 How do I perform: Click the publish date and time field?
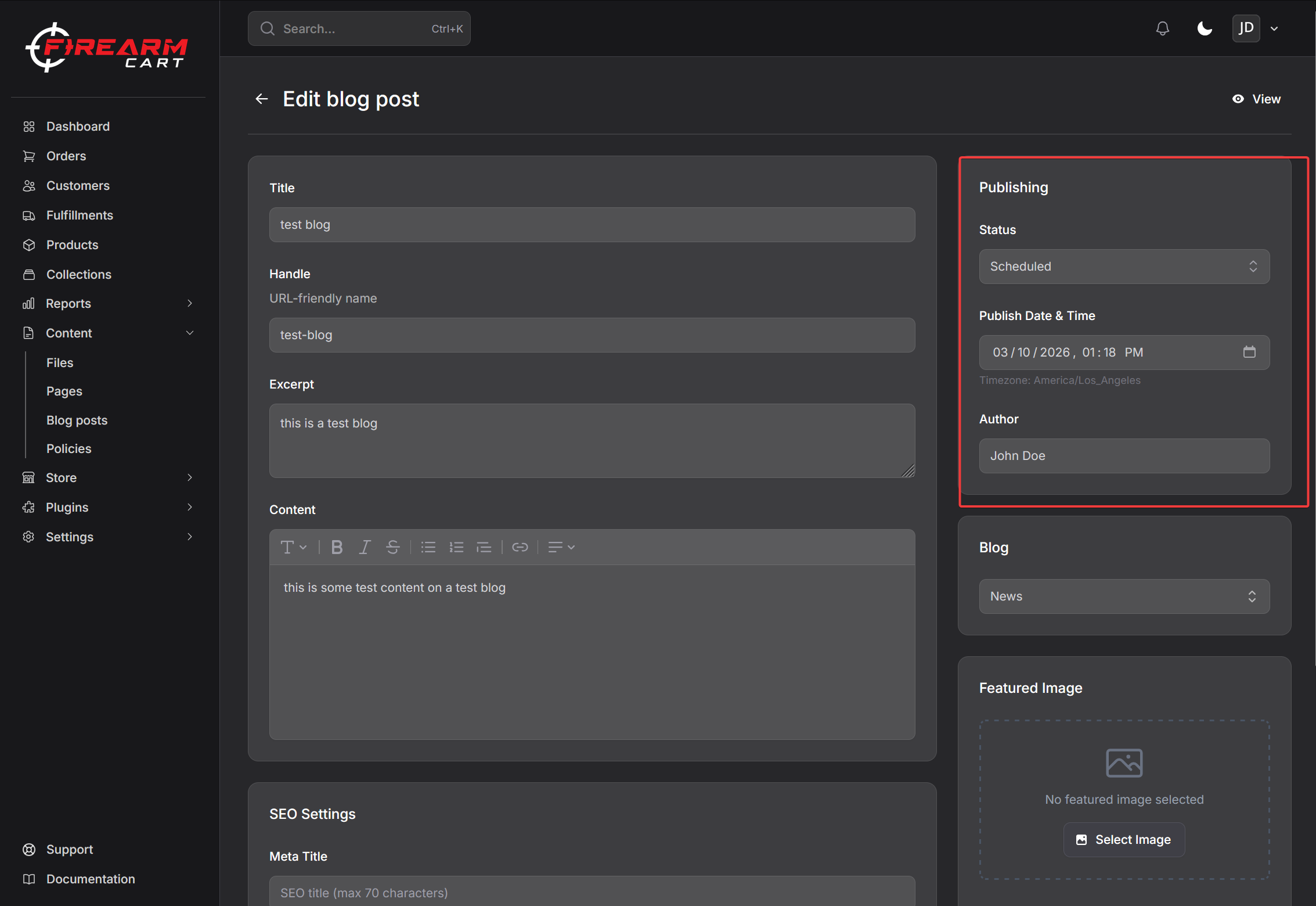(1124, 353)
